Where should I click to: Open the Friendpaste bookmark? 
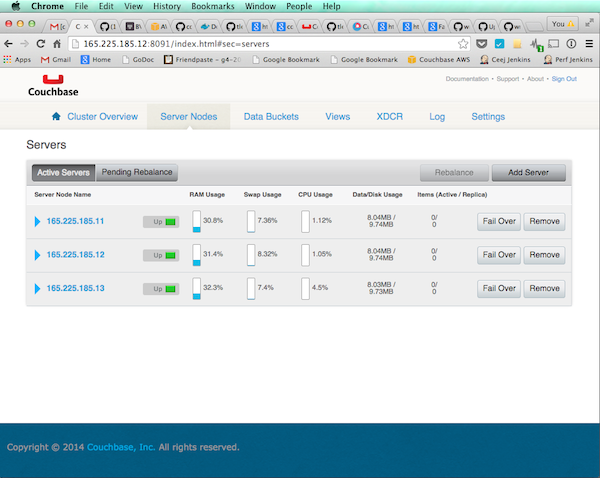[203, 60]
